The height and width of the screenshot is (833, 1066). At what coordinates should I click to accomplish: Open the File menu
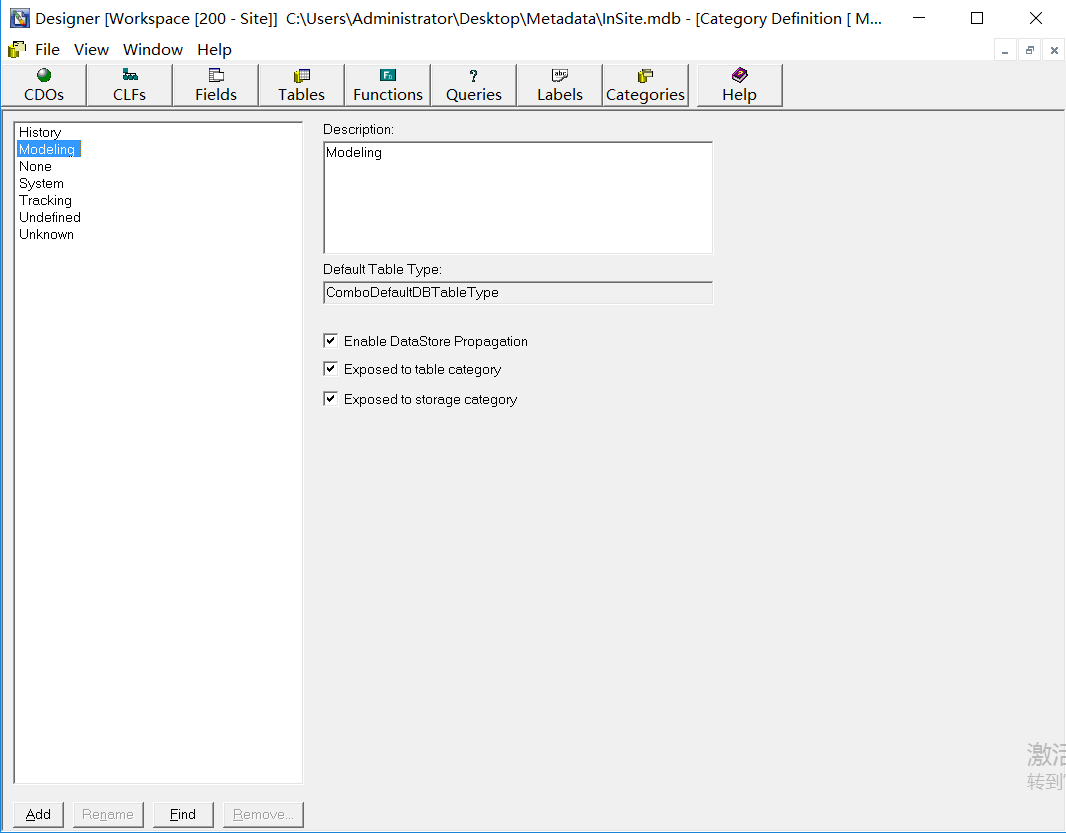[x=47, y=49]
